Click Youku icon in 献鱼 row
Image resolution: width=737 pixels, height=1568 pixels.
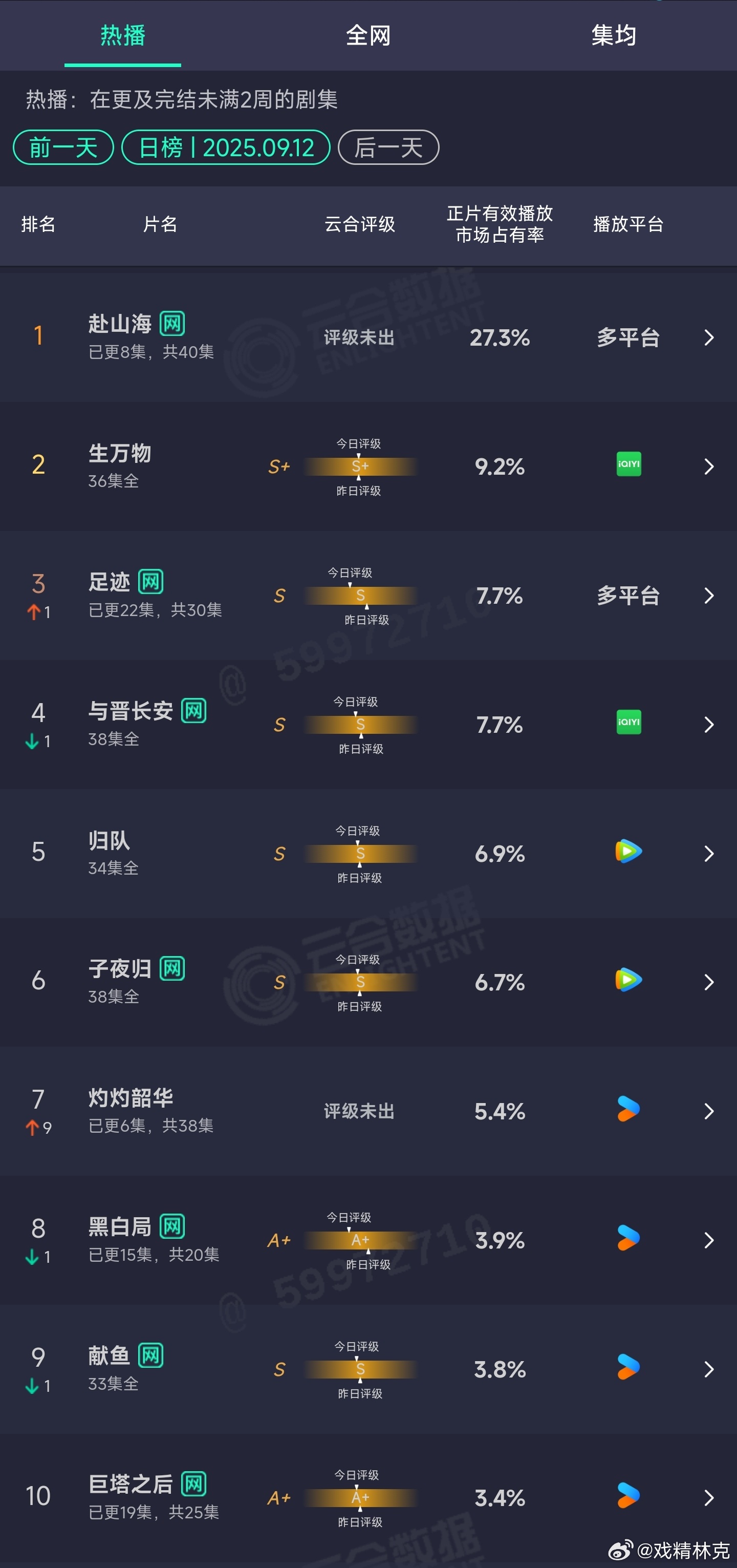tap(628, 1367)
